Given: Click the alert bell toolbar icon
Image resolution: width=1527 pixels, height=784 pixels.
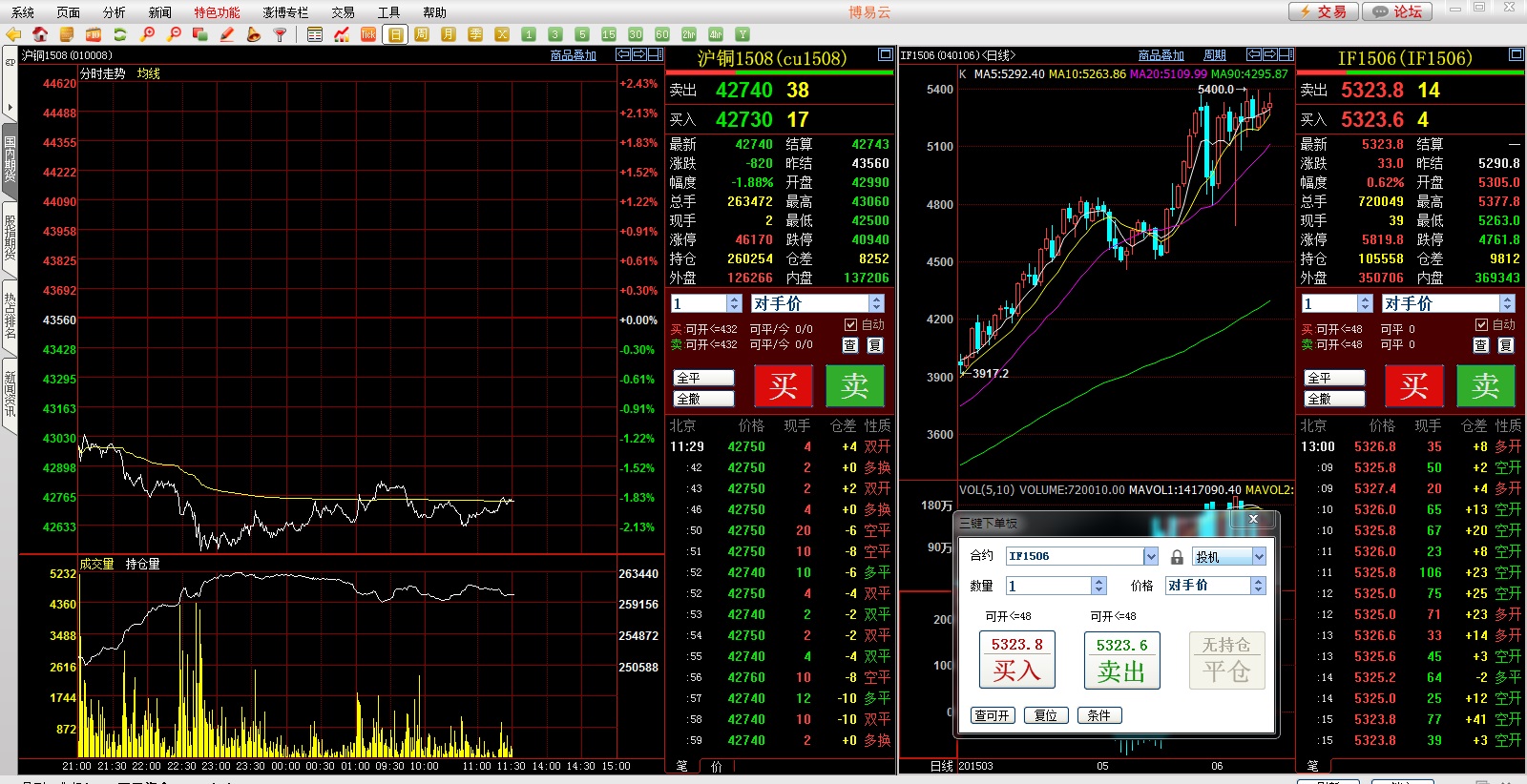Looking at the screenshot, I should (x=253, y=34).
